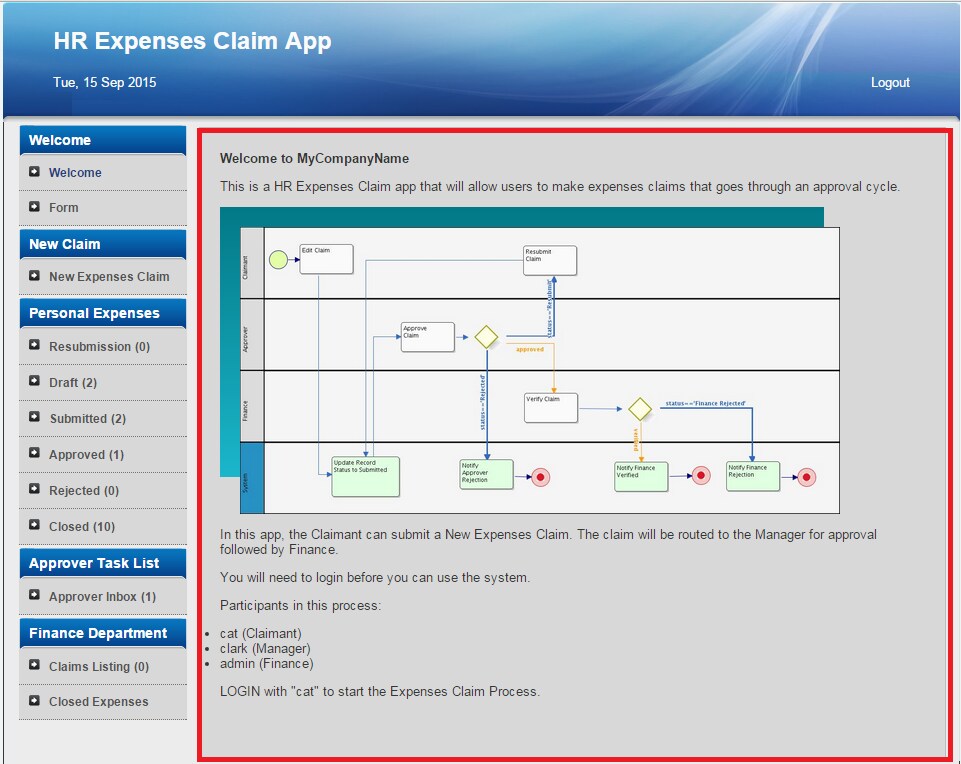Open the New Expenses Claim form link

point(109,277)
